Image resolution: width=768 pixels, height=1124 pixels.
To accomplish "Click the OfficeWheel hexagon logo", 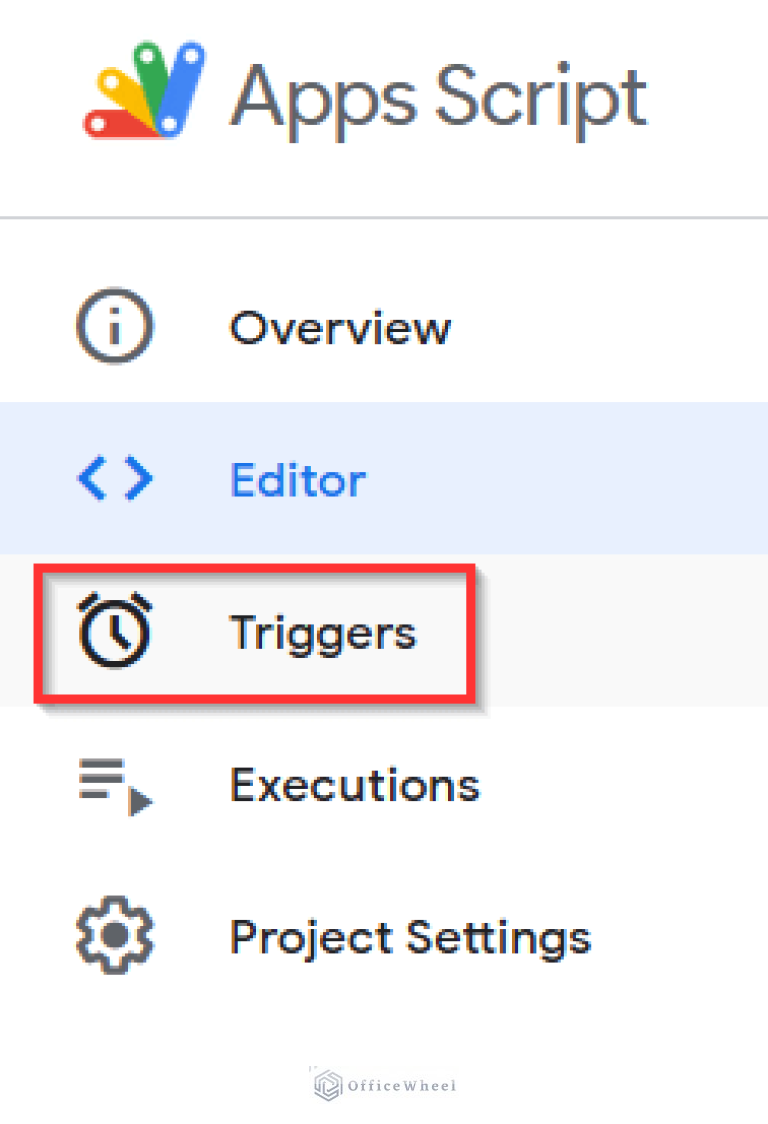I will pos(326,1084).
